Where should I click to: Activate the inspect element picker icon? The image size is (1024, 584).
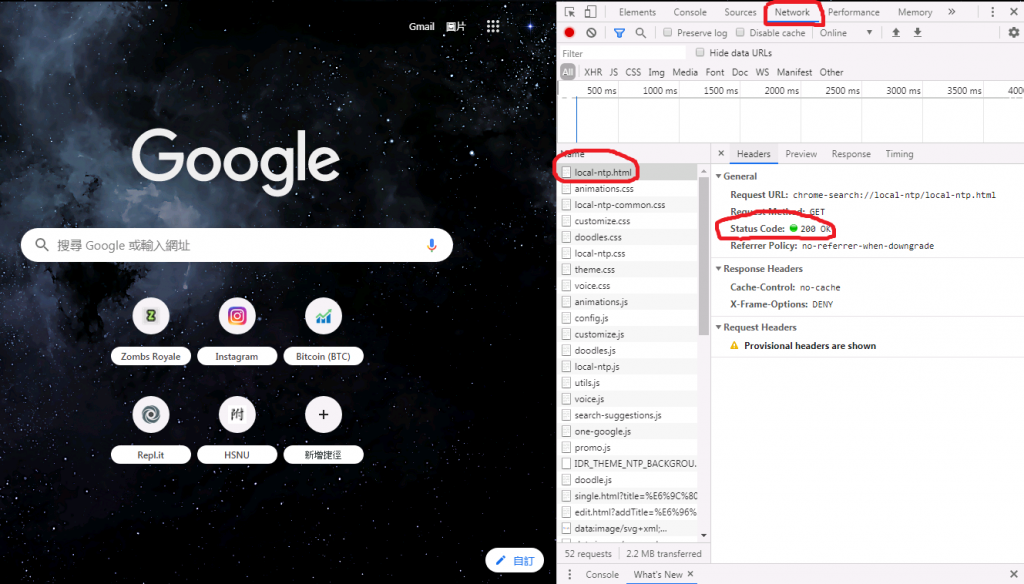(569, 12)
